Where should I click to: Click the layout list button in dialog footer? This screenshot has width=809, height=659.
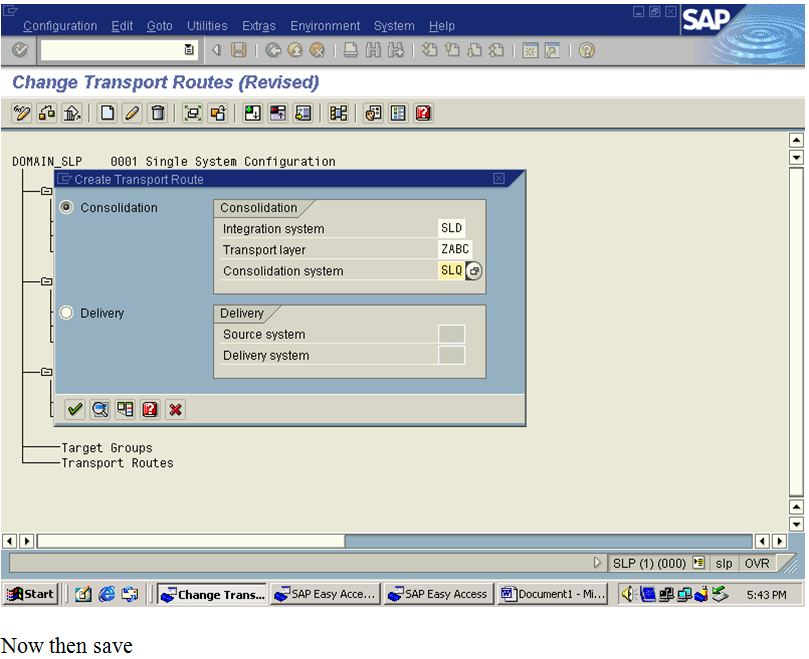(125, 409)
